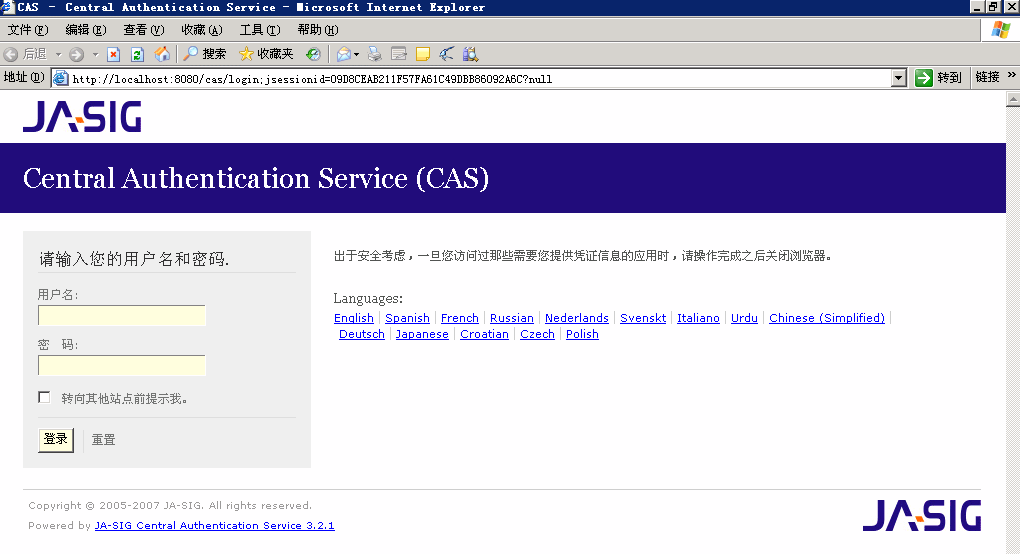Select Chinese (Simplified) language link
Screen dimensions: 1020x554
827,318
